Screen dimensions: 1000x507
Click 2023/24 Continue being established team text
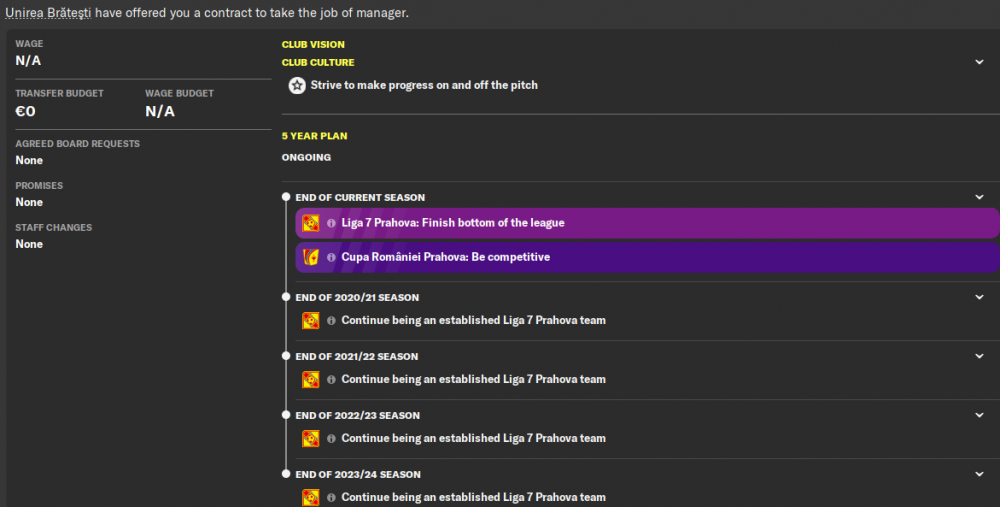pos(474,497)
